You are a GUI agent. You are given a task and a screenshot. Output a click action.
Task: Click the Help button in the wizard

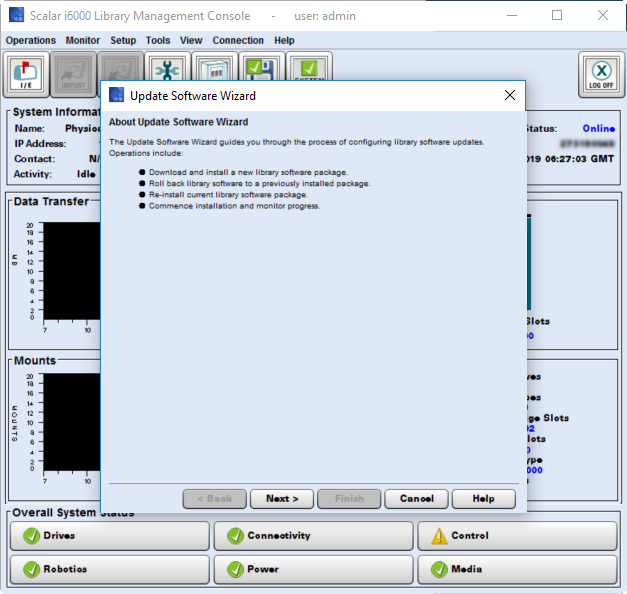[483, 499]
